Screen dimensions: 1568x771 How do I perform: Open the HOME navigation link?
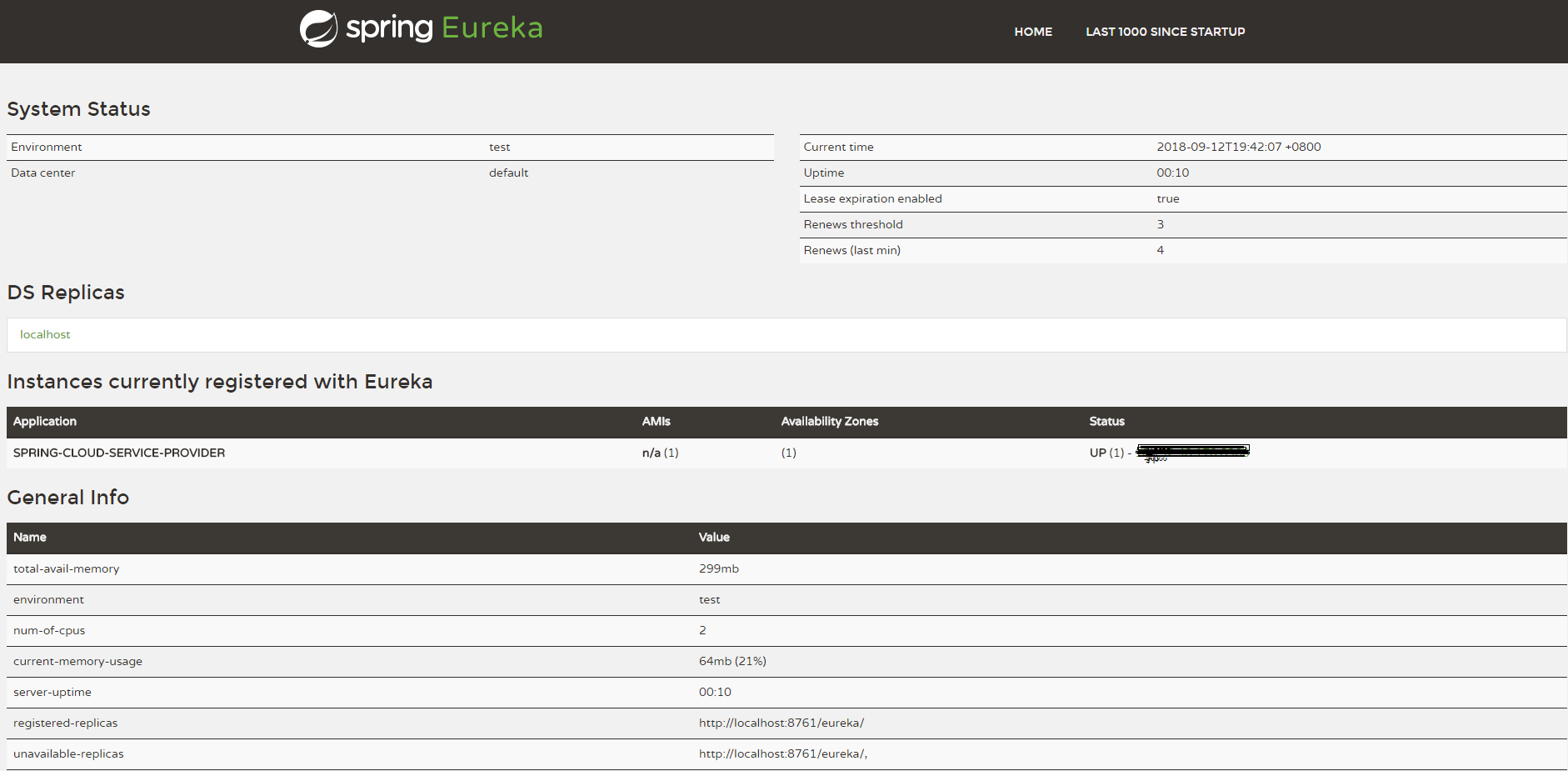pos(1033,32)
